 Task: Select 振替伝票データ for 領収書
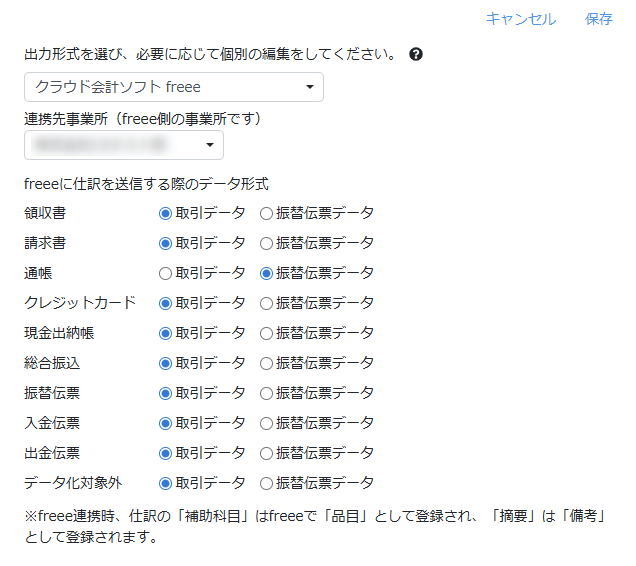tap(266, 213)
